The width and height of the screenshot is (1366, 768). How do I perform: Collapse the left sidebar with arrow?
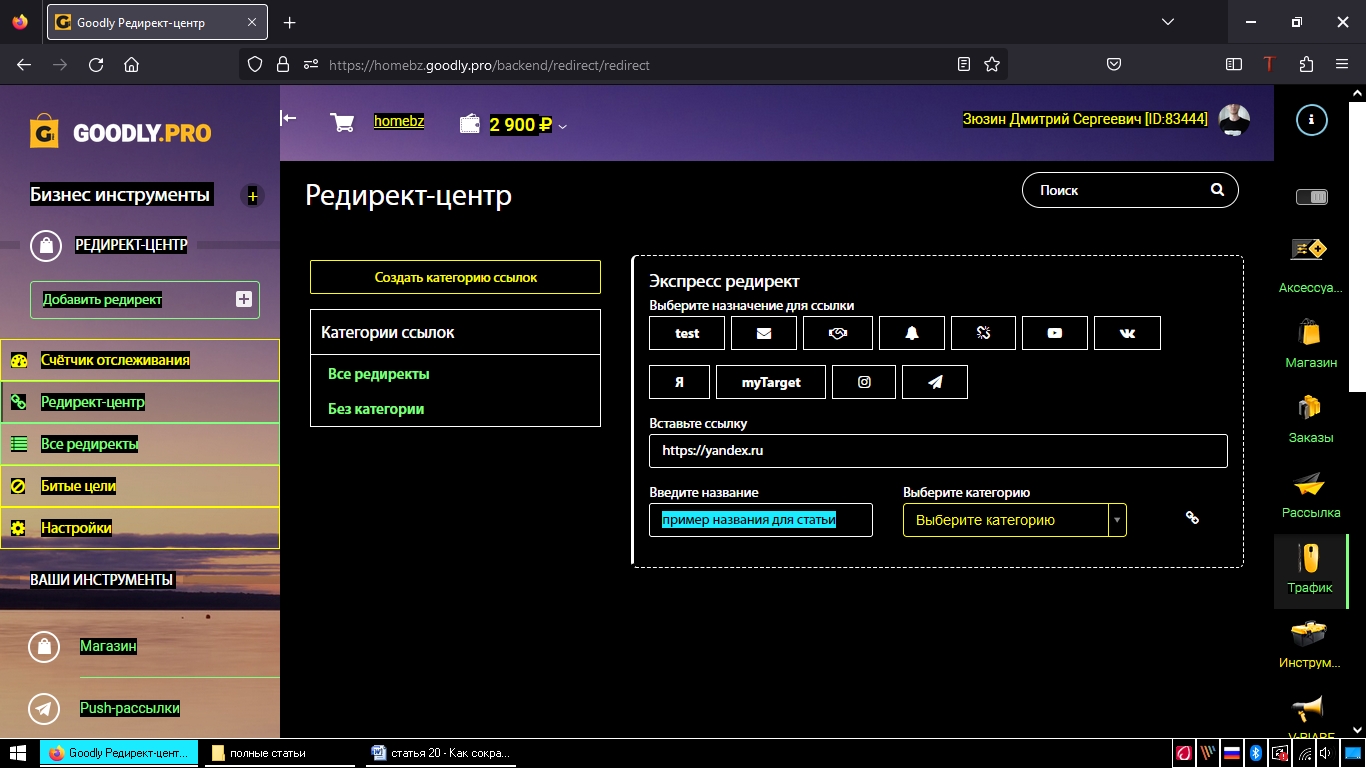click(x=289, y=119)
